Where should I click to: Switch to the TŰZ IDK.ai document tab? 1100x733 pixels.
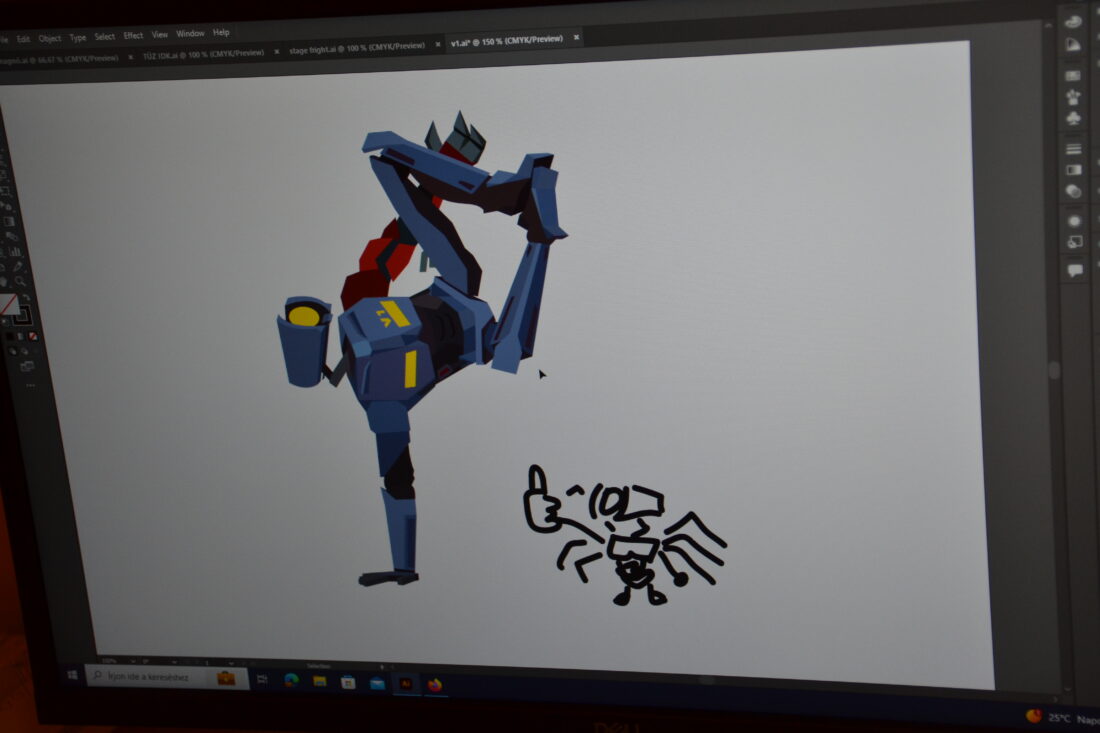[203, 54]
